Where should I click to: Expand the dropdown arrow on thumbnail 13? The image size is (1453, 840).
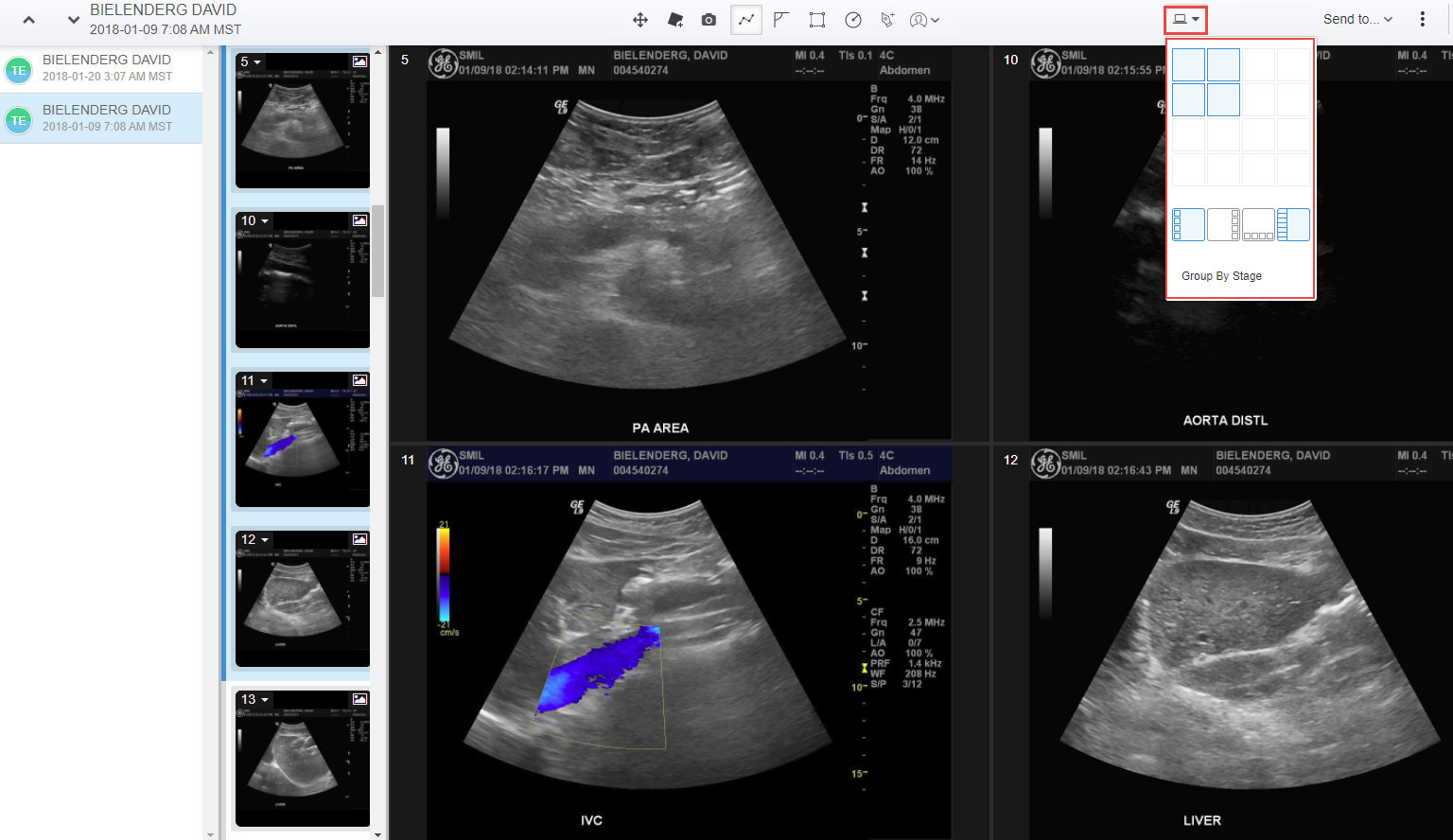[265, 700]
